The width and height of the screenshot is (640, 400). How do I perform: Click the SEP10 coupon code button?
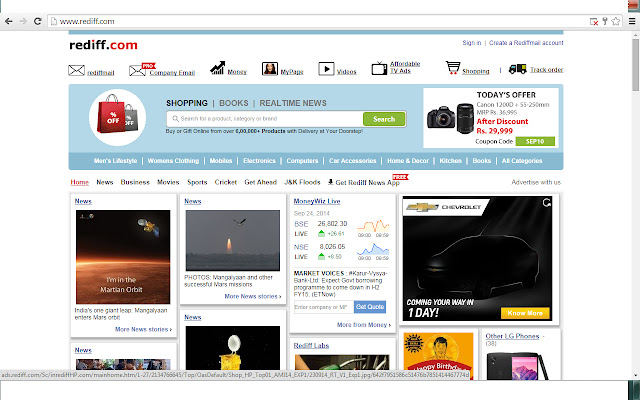click(x=535, y=141)
